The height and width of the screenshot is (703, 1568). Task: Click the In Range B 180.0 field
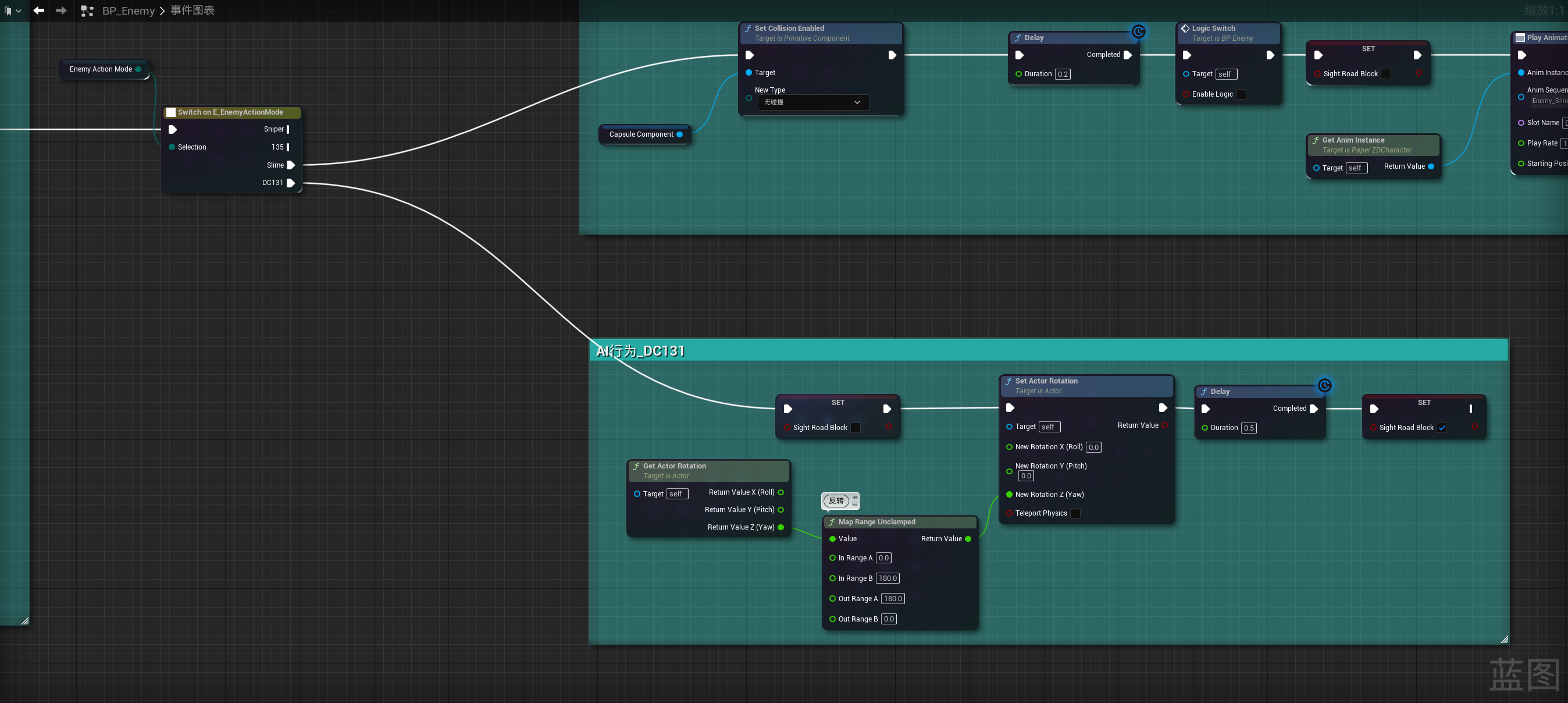888,578
